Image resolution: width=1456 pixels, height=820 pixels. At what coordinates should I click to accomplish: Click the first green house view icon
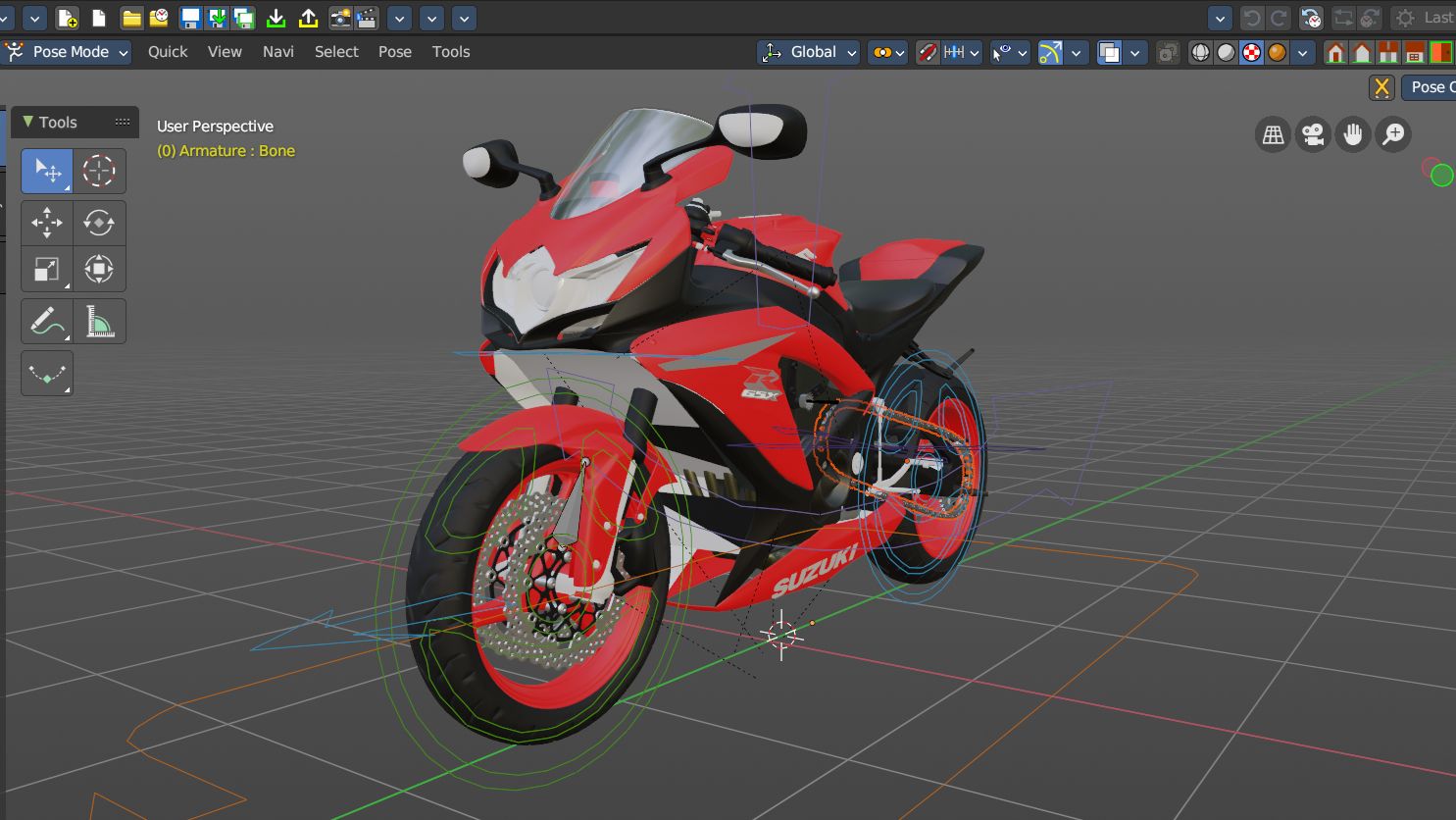[1335, 52]
